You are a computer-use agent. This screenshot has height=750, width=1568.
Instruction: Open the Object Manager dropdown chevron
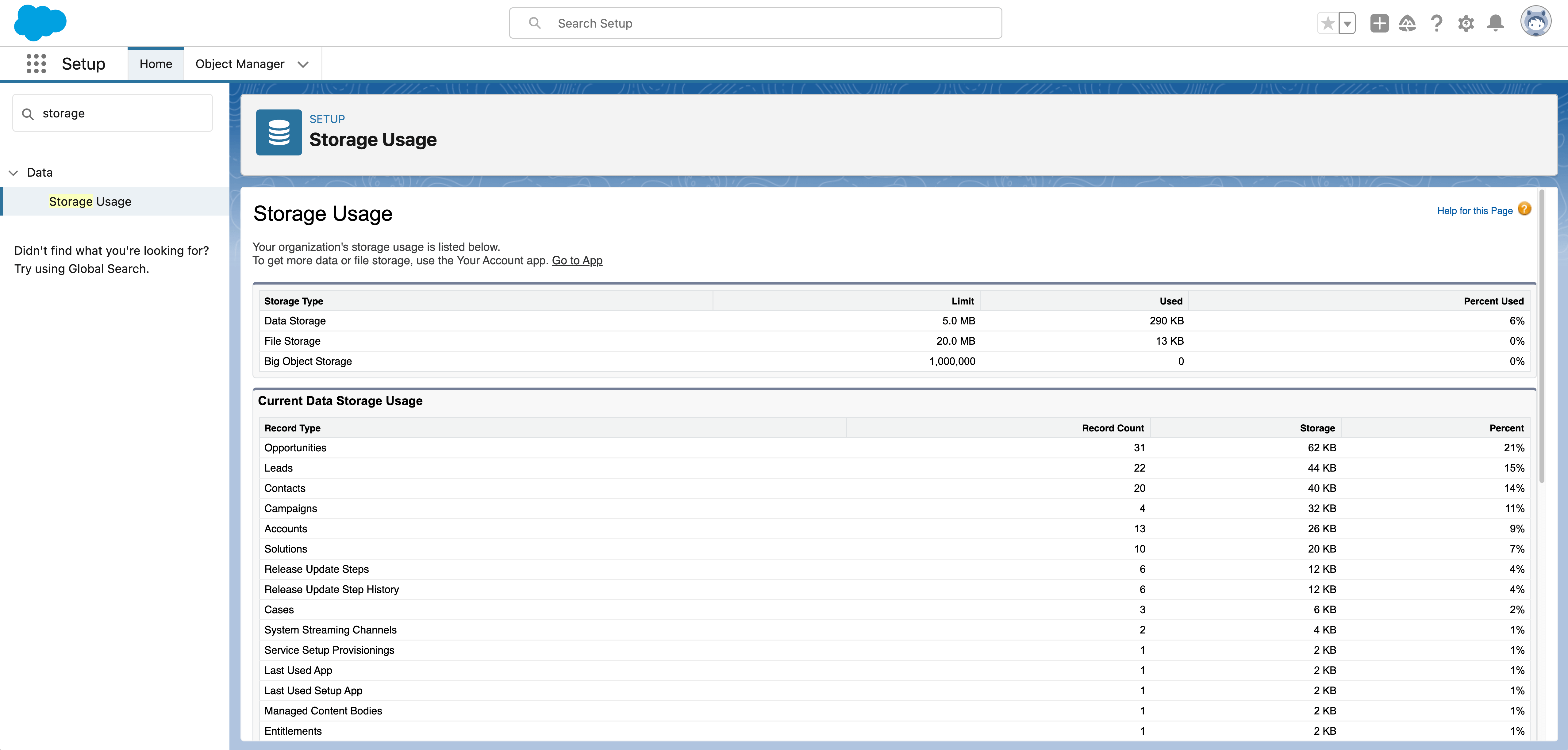click(x=302, y=64)
